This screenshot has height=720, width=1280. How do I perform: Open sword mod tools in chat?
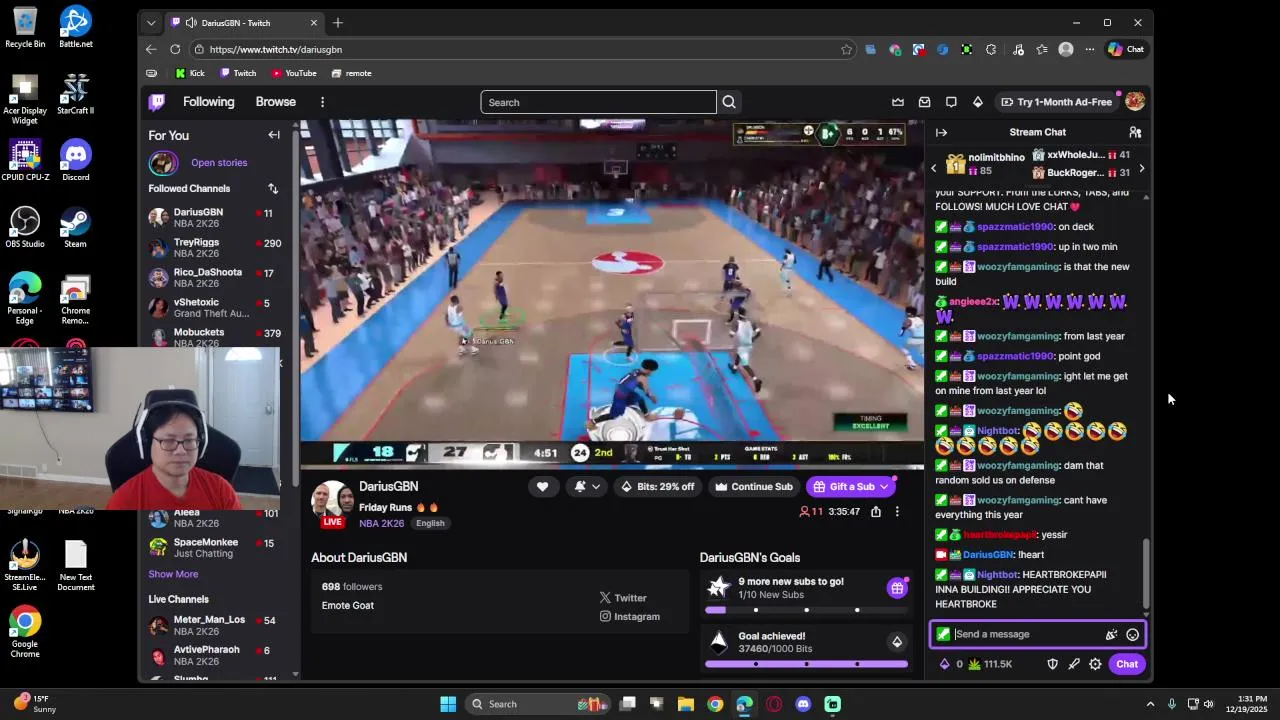coord(1074,664)
